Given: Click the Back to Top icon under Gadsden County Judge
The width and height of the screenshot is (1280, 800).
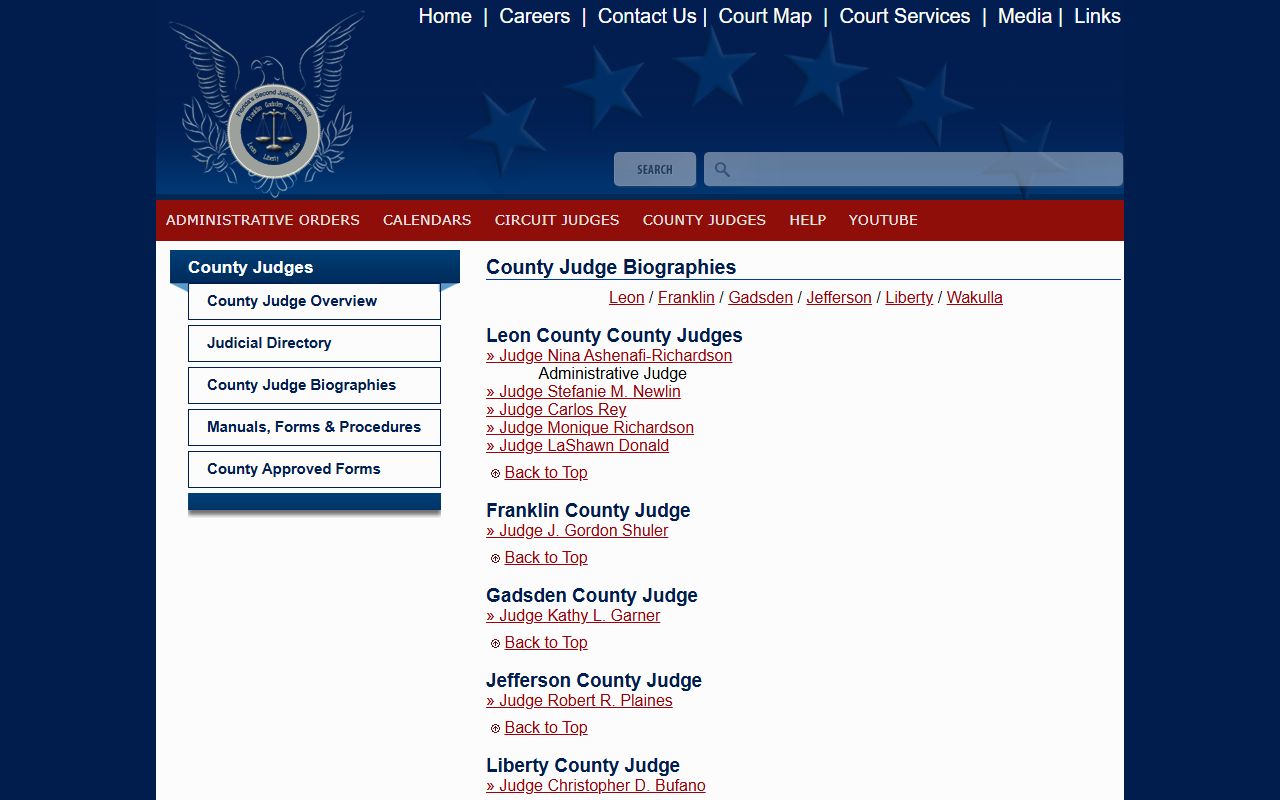Looking at the screenshot, I should (x=495, y=643).
